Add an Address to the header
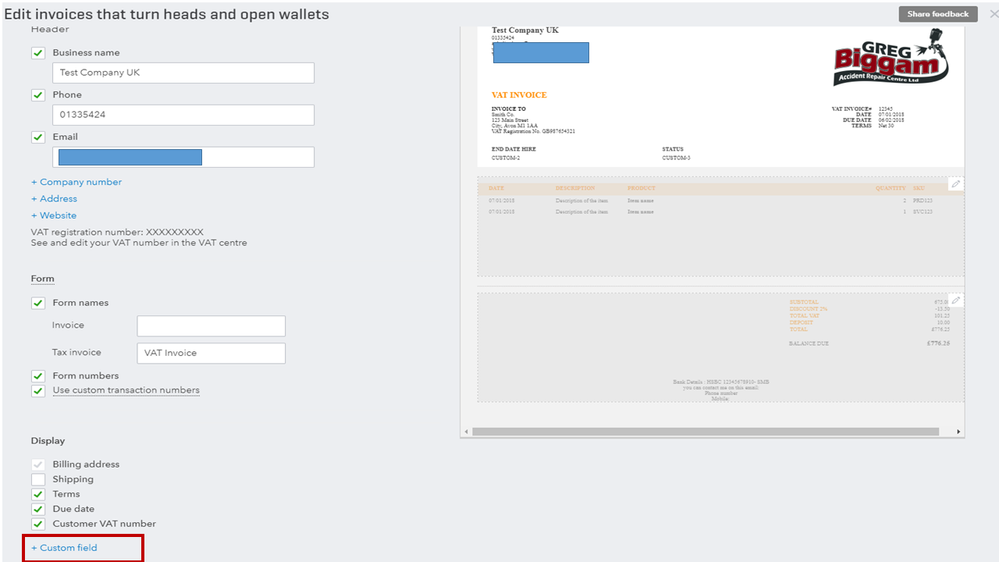Viewport: 999px width, 562px height. [54, 199]
